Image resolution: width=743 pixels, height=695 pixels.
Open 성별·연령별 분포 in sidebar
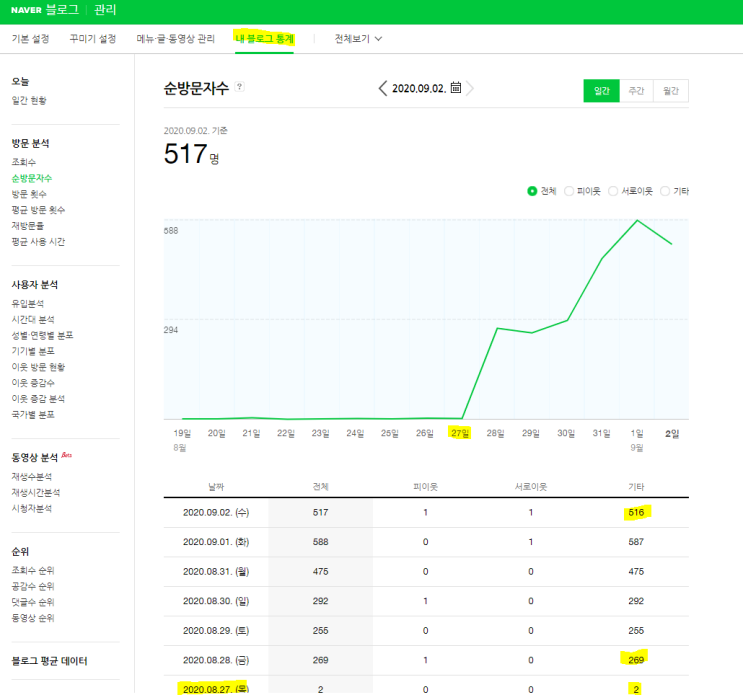(42, 335)
